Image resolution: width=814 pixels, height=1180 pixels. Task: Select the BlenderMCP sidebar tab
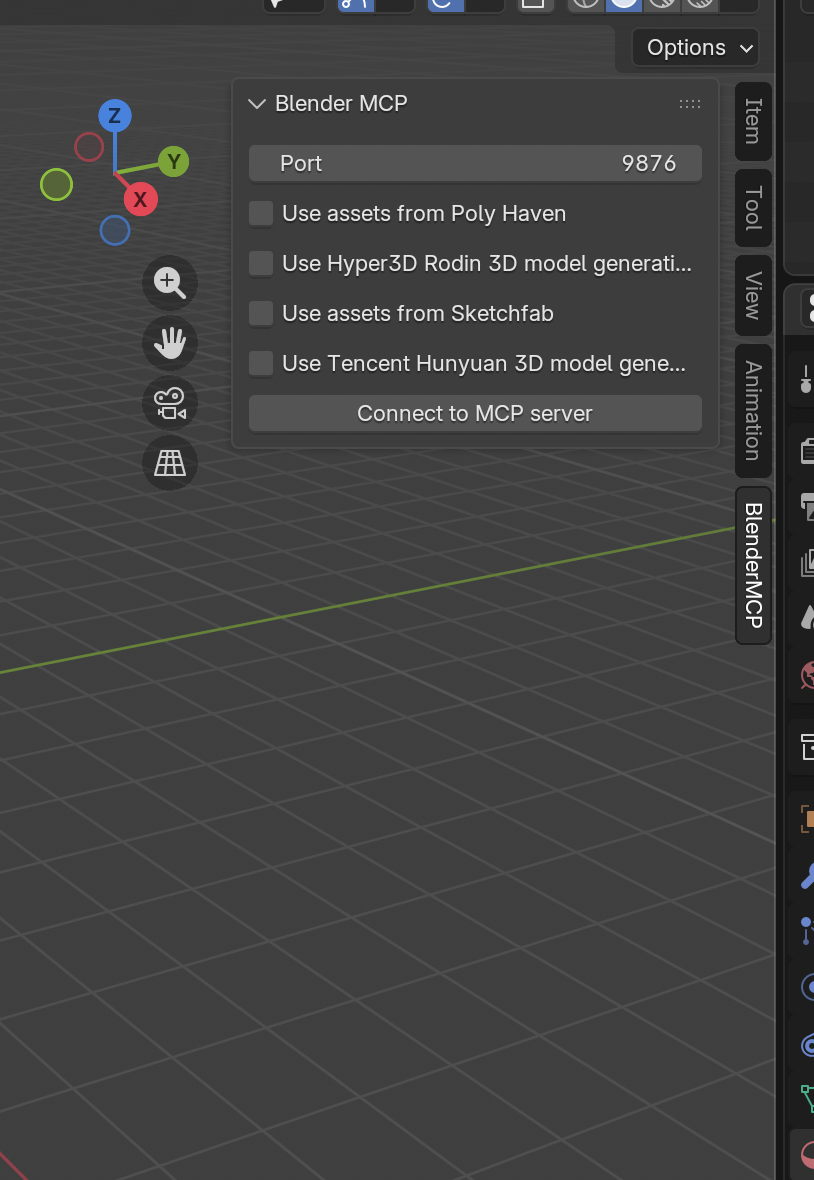[753, 565]
